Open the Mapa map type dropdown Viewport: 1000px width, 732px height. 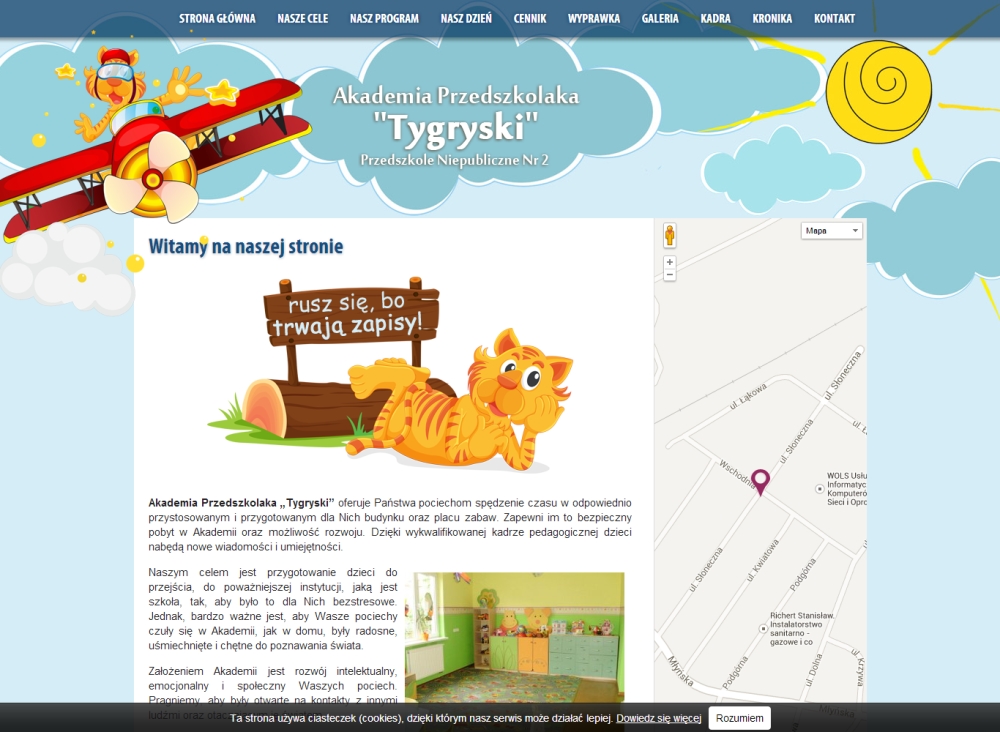[832, 231]
